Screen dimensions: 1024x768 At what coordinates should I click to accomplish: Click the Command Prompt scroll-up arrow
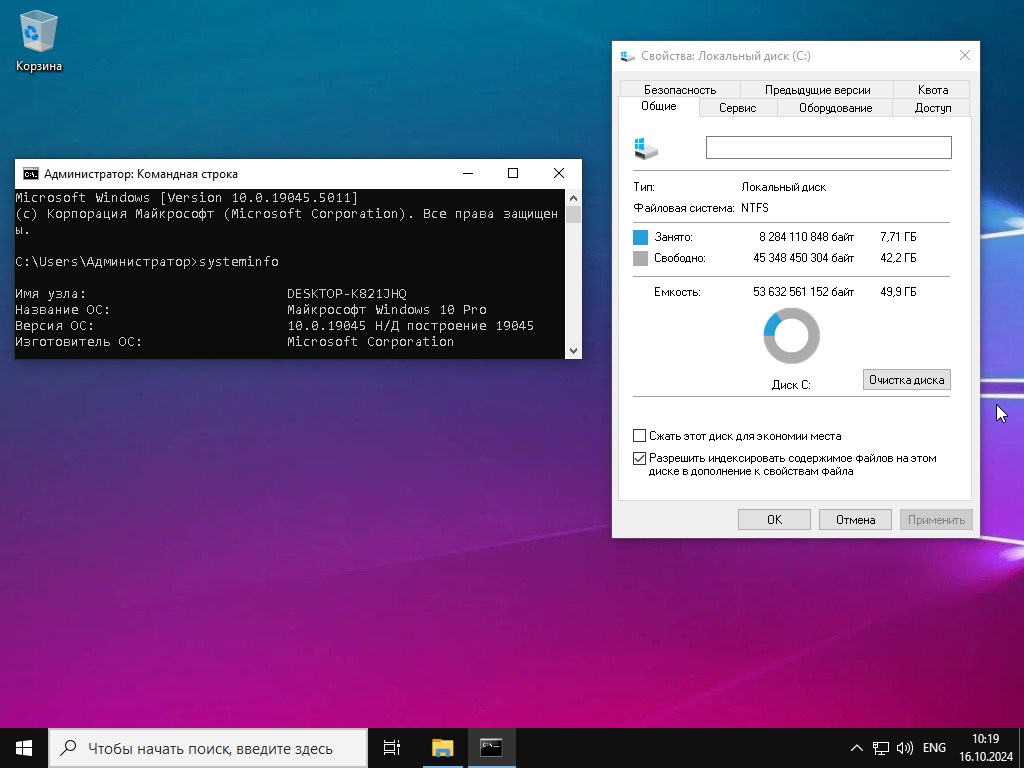coord(573,197)
